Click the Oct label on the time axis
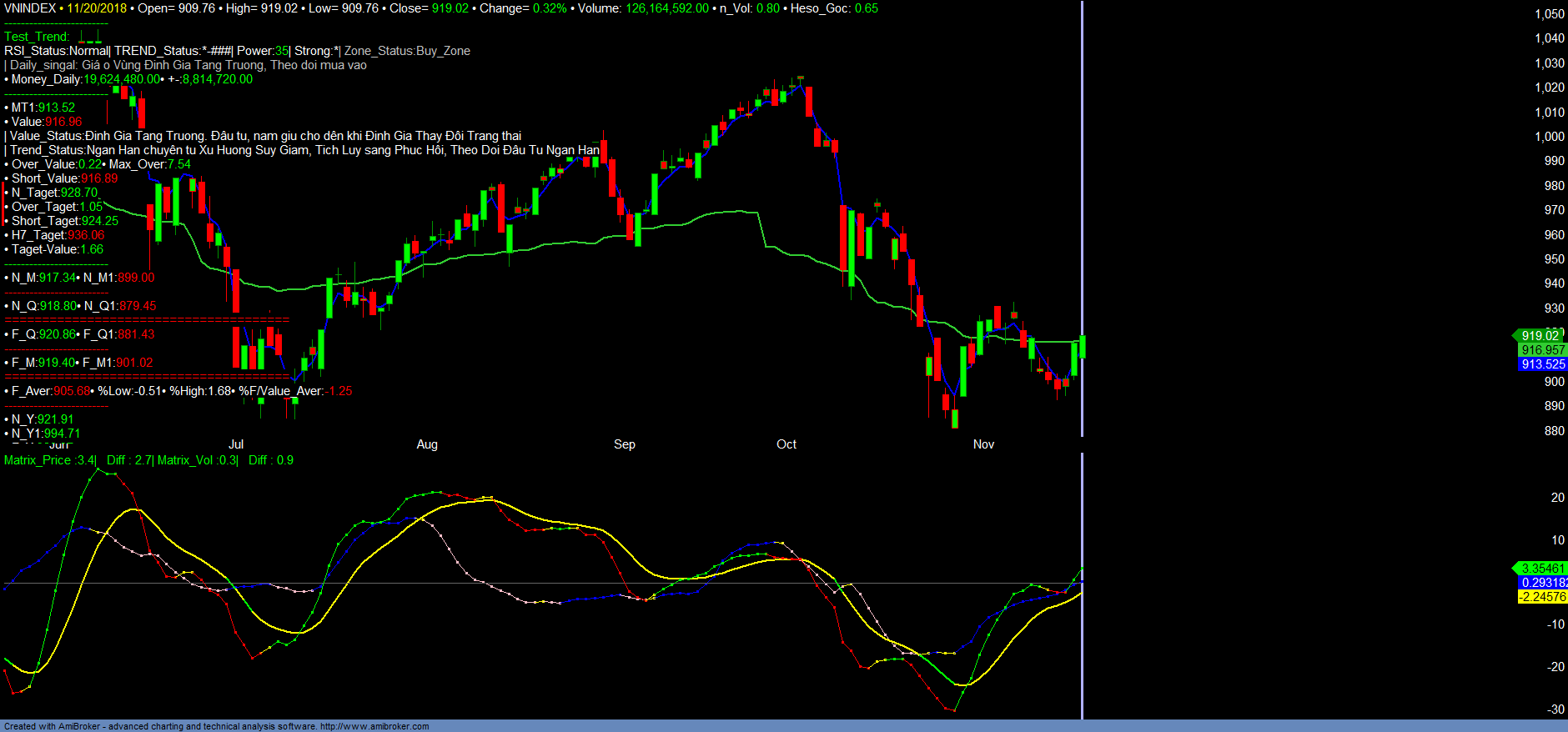Viewport: 1568px width, 732px height. [x=786, y=444]
